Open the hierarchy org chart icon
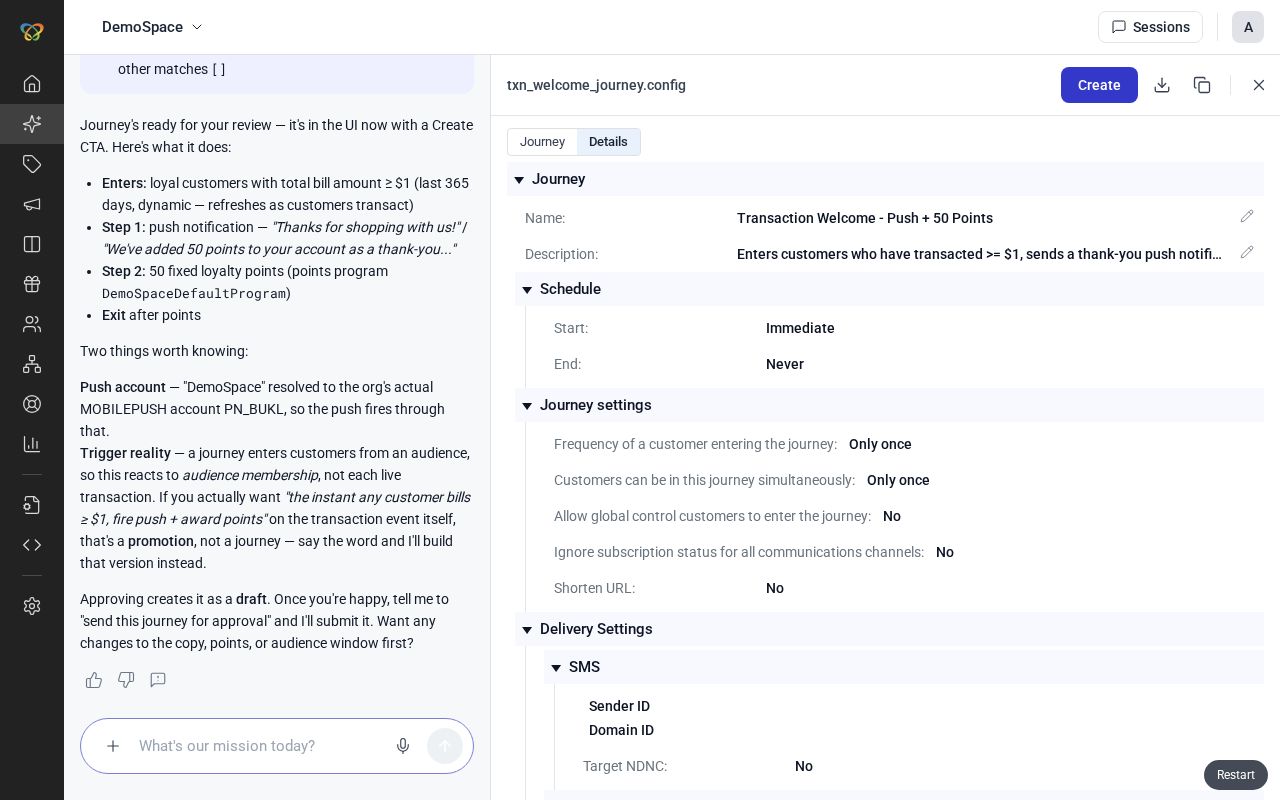 pos(32,364)
